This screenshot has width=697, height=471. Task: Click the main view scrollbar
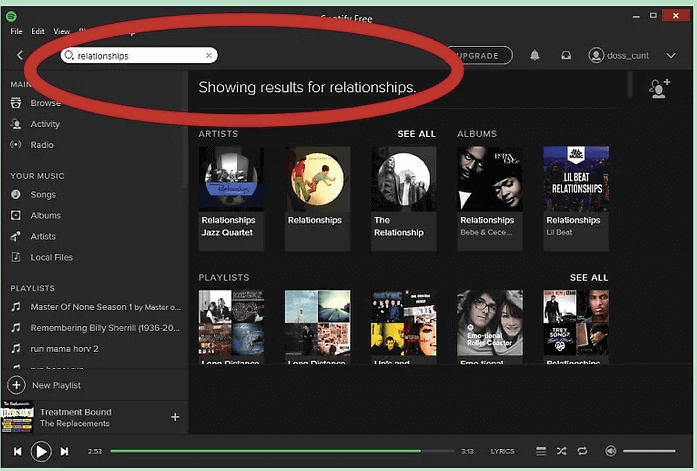pyautogui.click(x=629, y=84)
